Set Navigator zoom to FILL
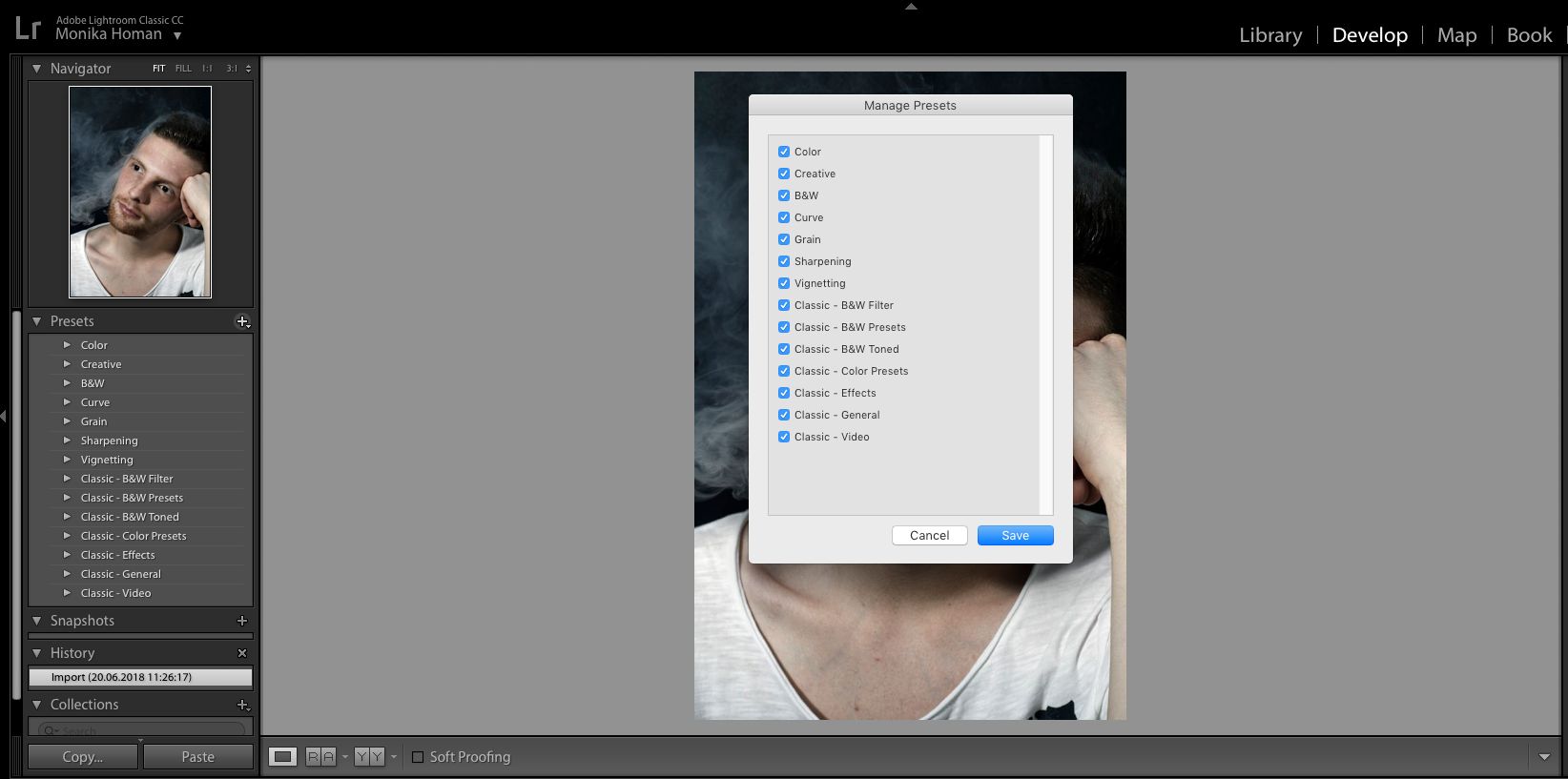 183,69
